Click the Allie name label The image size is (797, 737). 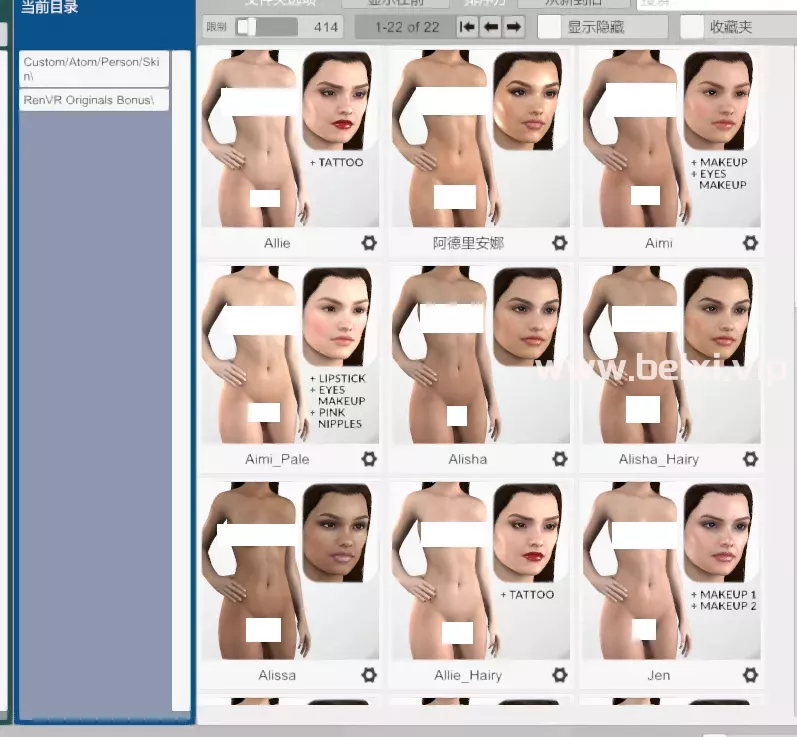point(277,243)
